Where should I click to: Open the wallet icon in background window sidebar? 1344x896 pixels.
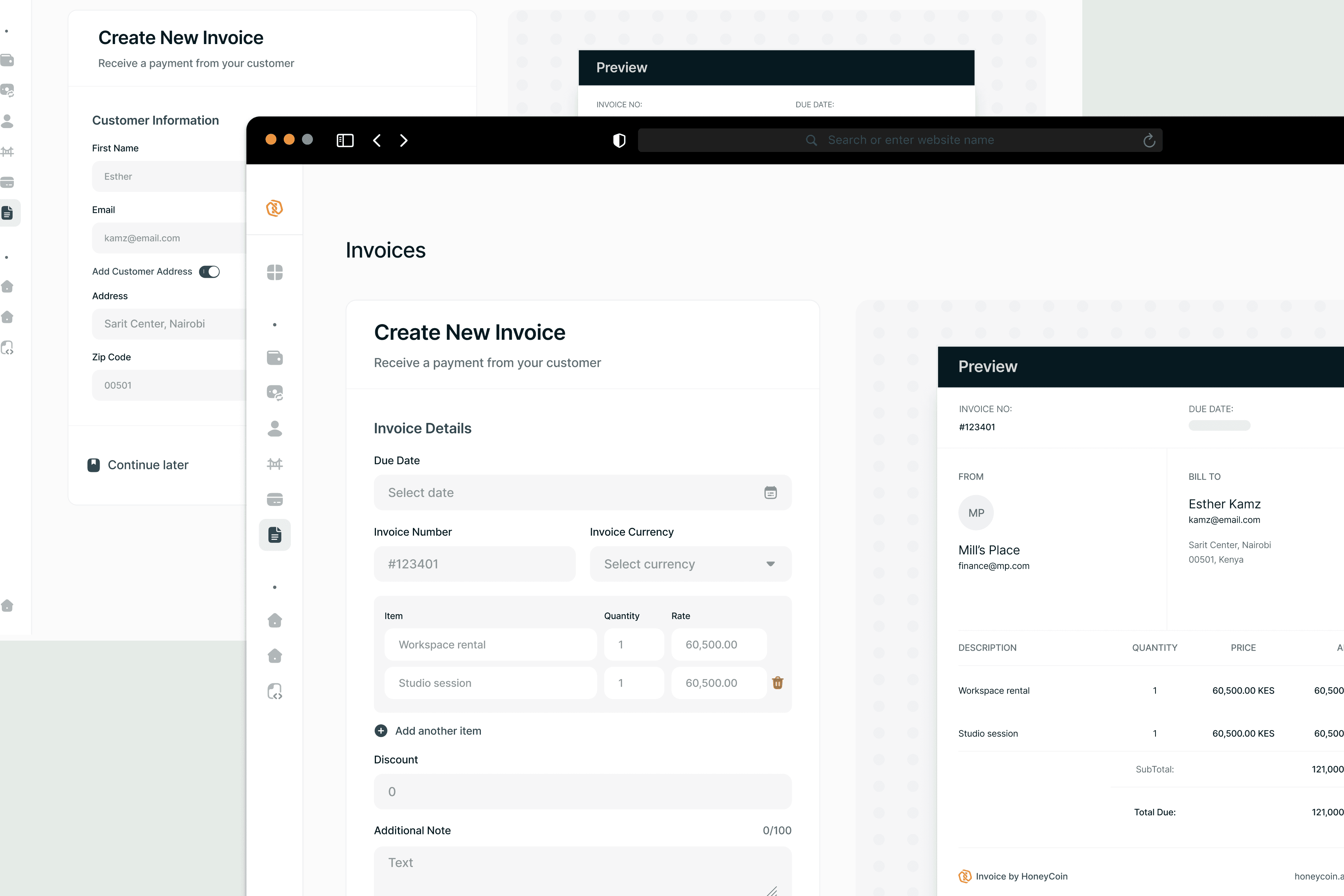(7, 60)
